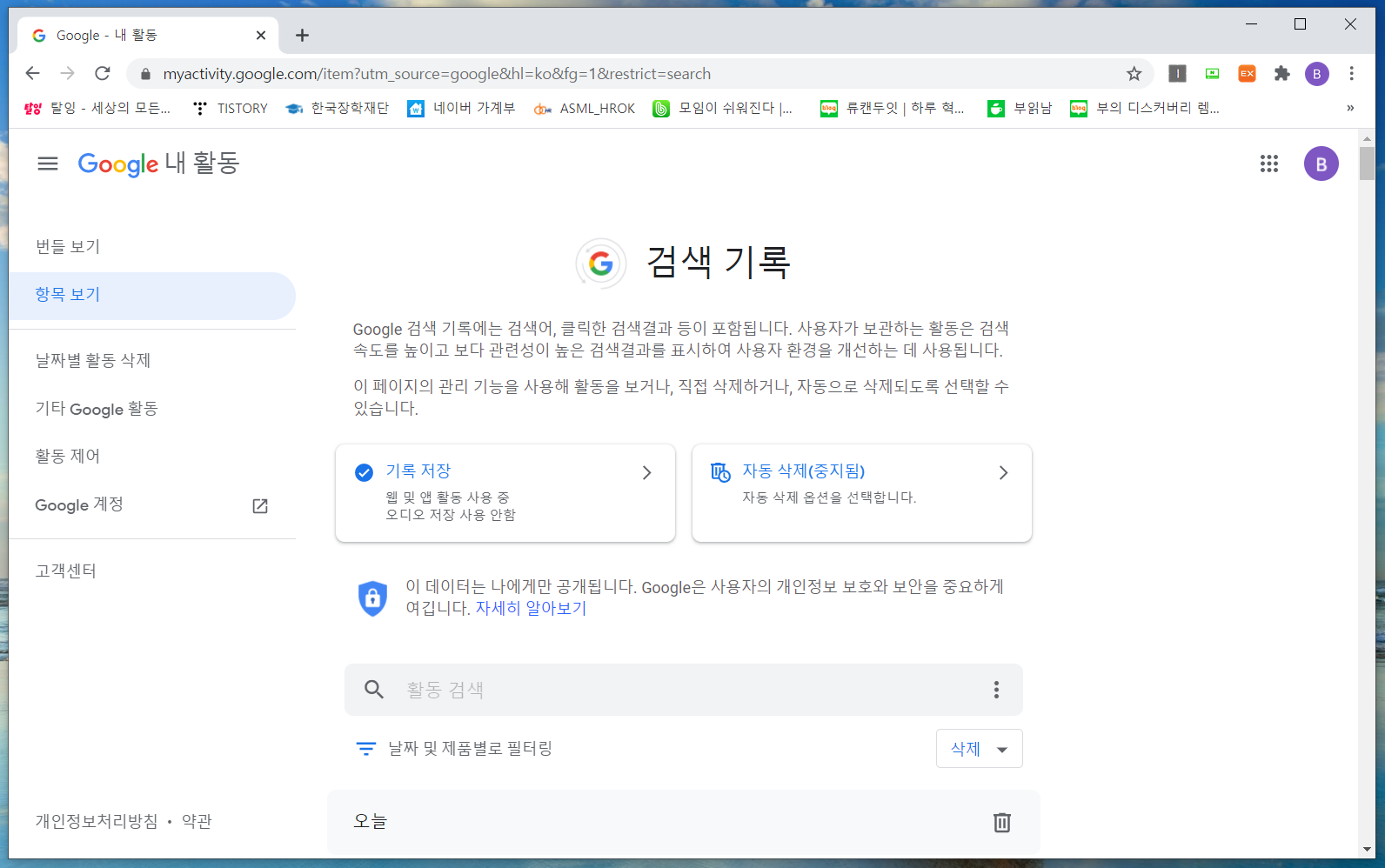Screen dimensions: 1385x868
Task: Open the Google apps grid
Action: 1269,164
